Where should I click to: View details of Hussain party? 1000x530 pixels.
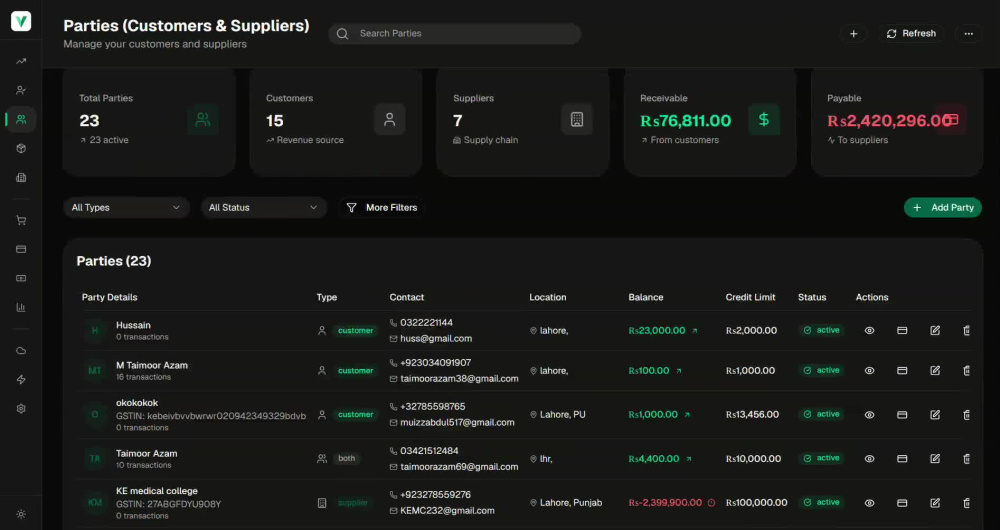(x=869, y=330)
